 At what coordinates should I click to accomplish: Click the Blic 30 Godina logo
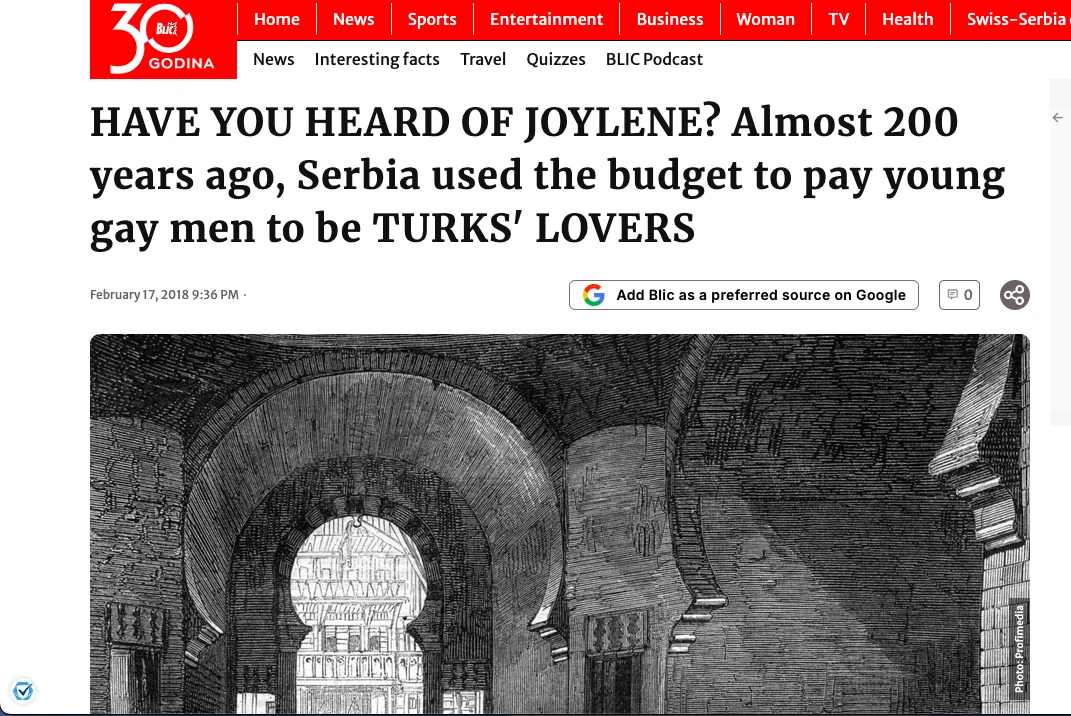(x=163, y=39)
